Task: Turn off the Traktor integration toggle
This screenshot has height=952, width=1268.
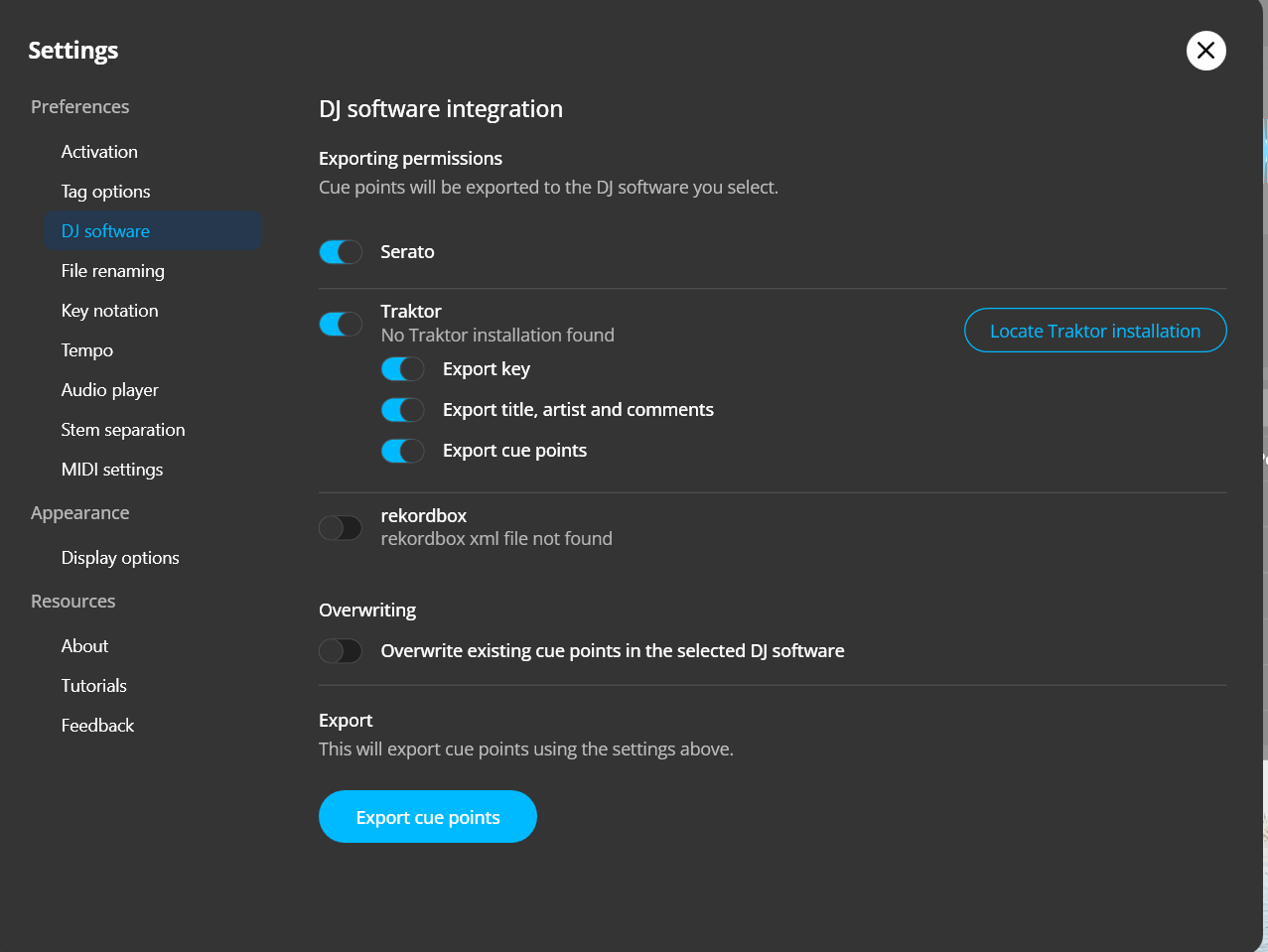Action: (x=341, y=324)
